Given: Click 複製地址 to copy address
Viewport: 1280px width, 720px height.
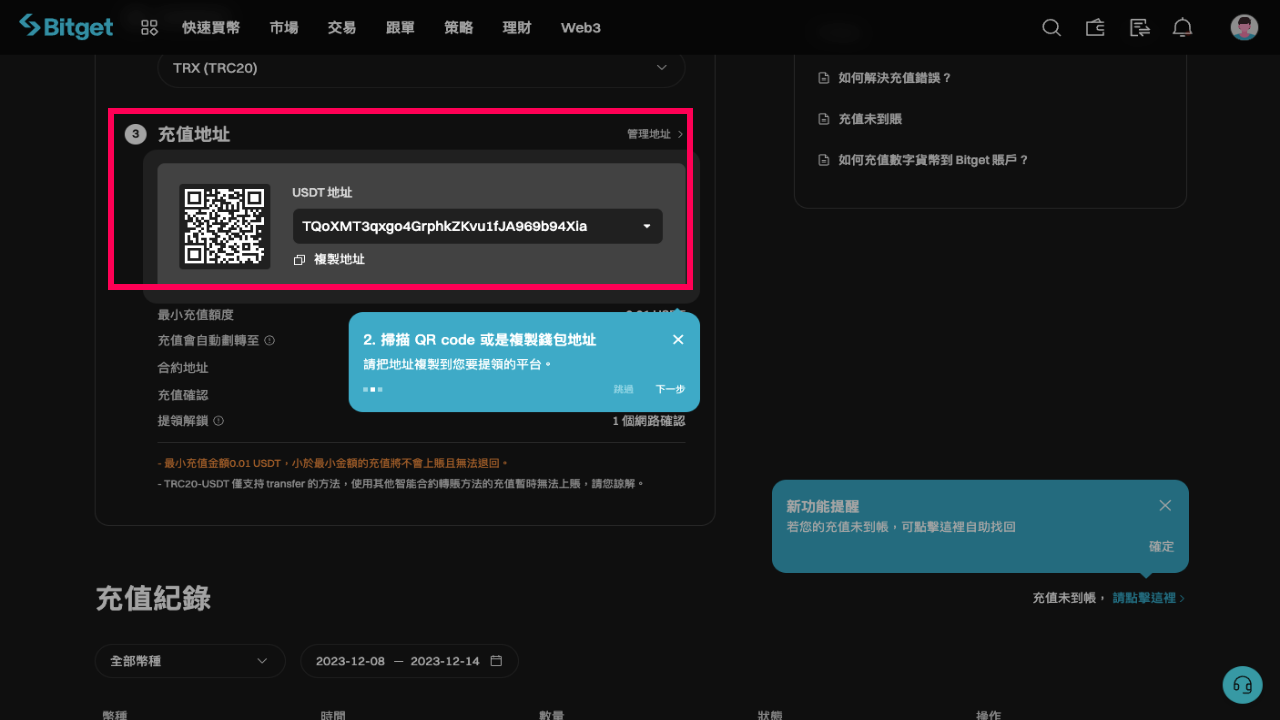Looking at the screenshot, I should [339, 260].
